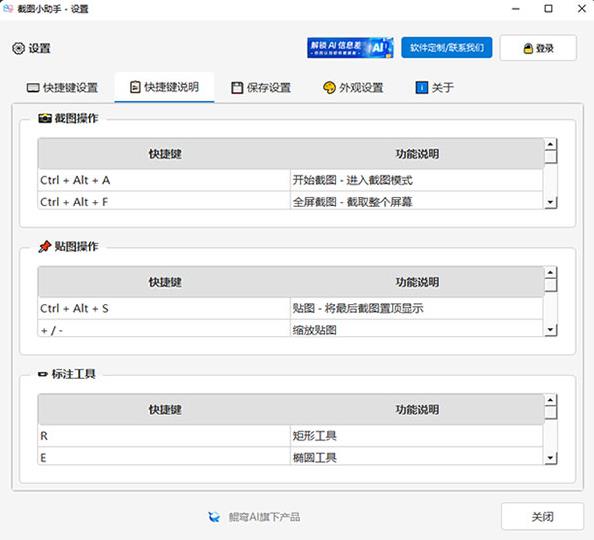The image size is (594, 540).
Task: Click scroll-down arrow in 标注工具 table
Action: click(550, 459)
